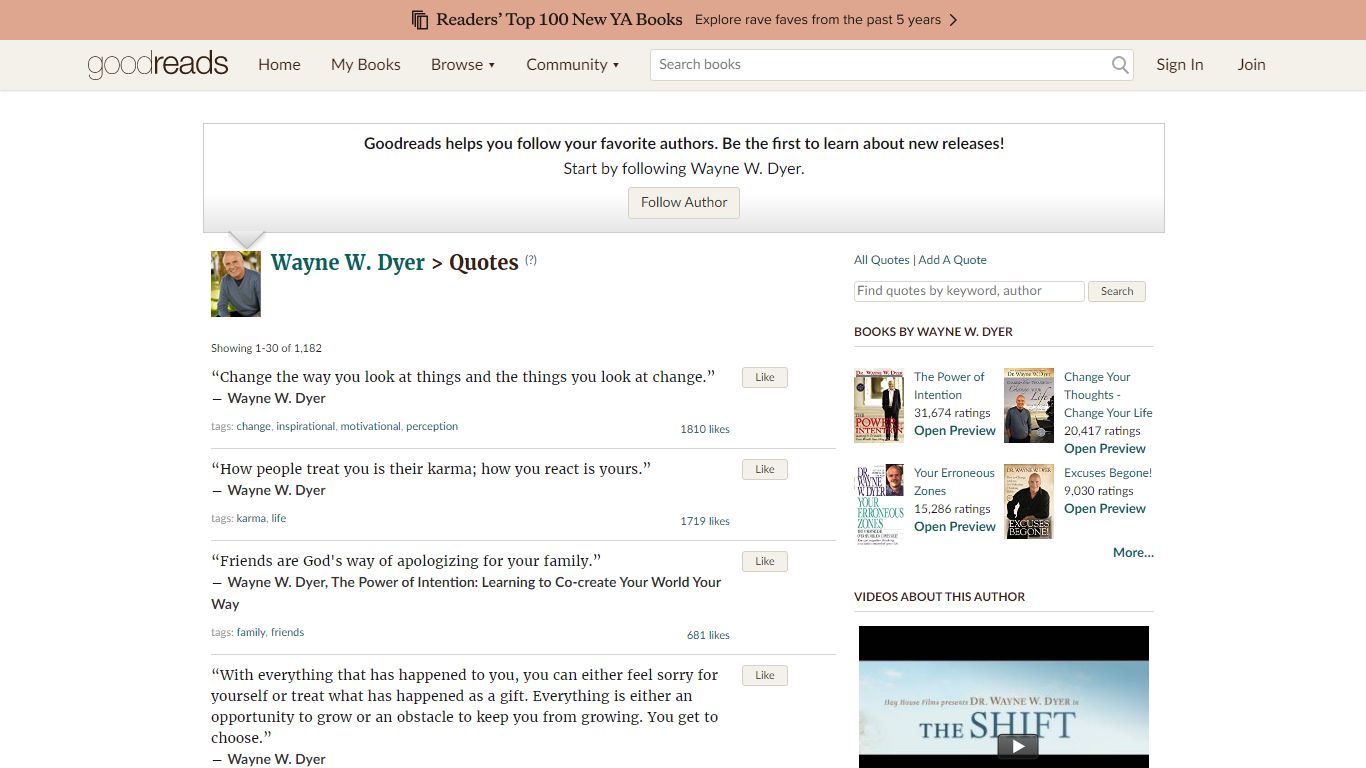Open Wayne W. Dyer author heading link
1366x768 pixels.
348,262
